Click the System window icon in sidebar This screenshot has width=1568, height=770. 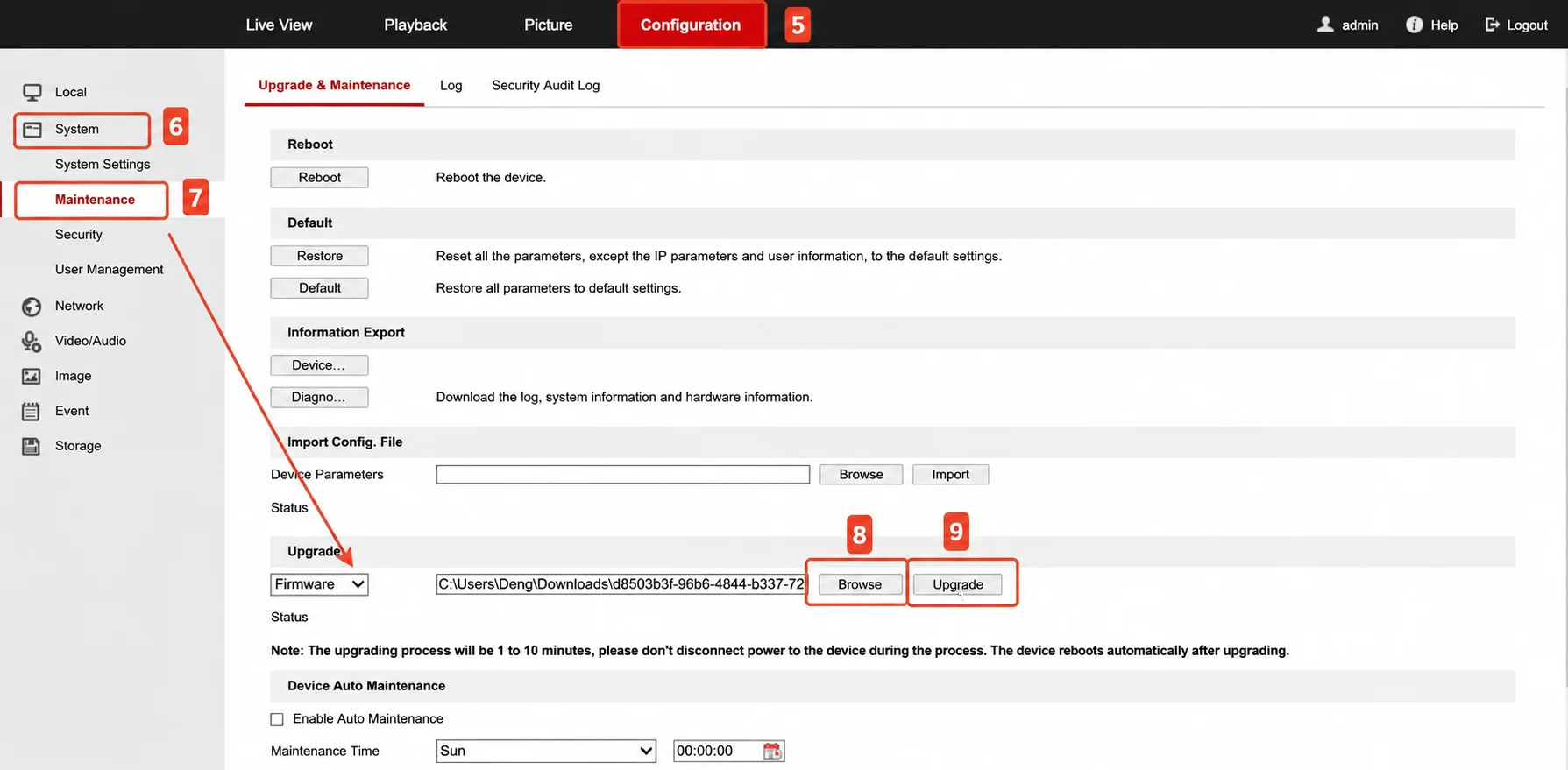pyautogui.click(x=32, y=130)
